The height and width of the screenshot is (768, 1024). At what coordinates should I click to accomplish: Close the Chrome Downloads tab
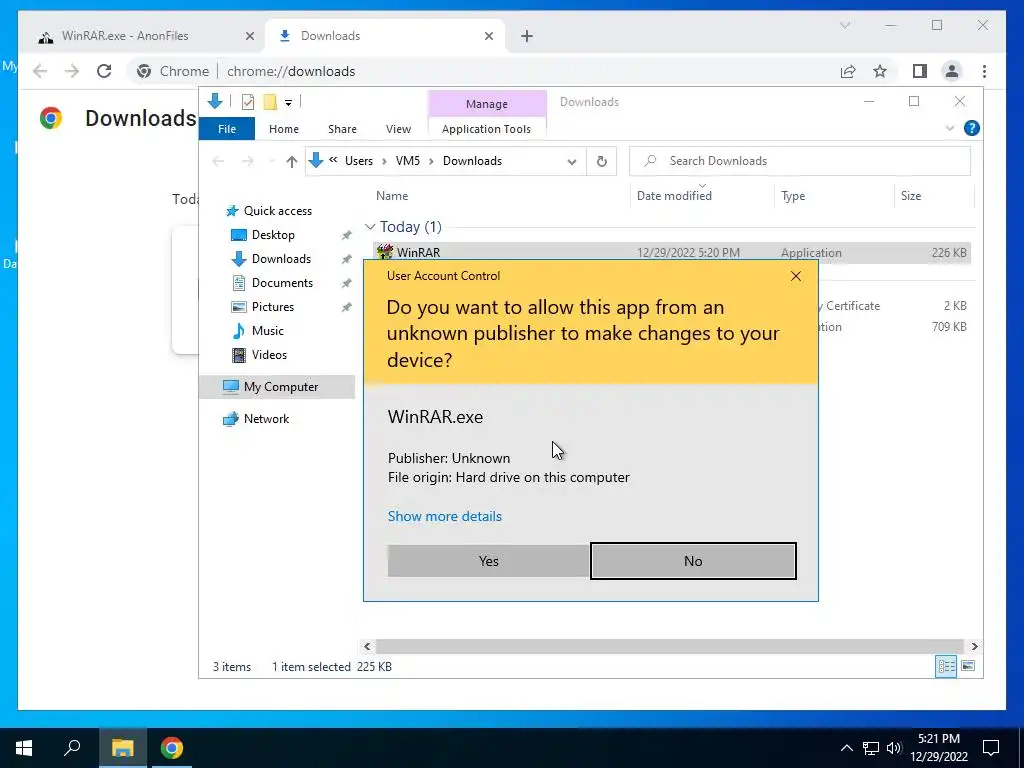[x=488, y=37]
